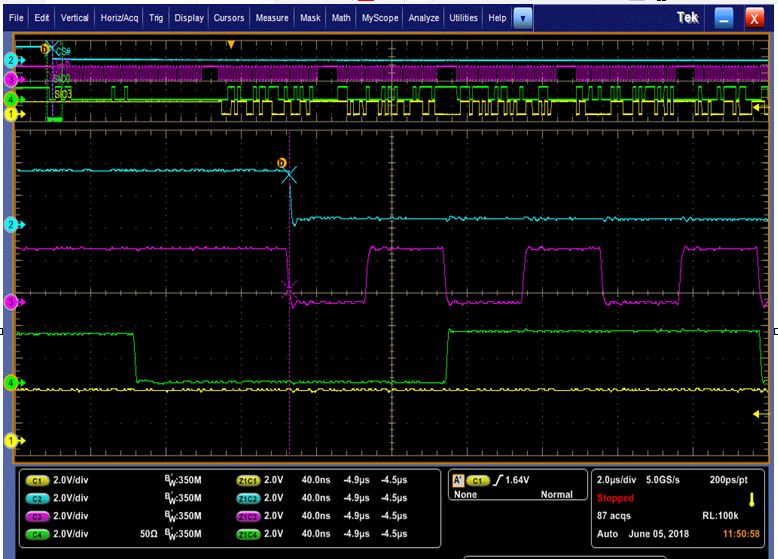Click the 1.64V trigger level value

click(x=517, y=480)
